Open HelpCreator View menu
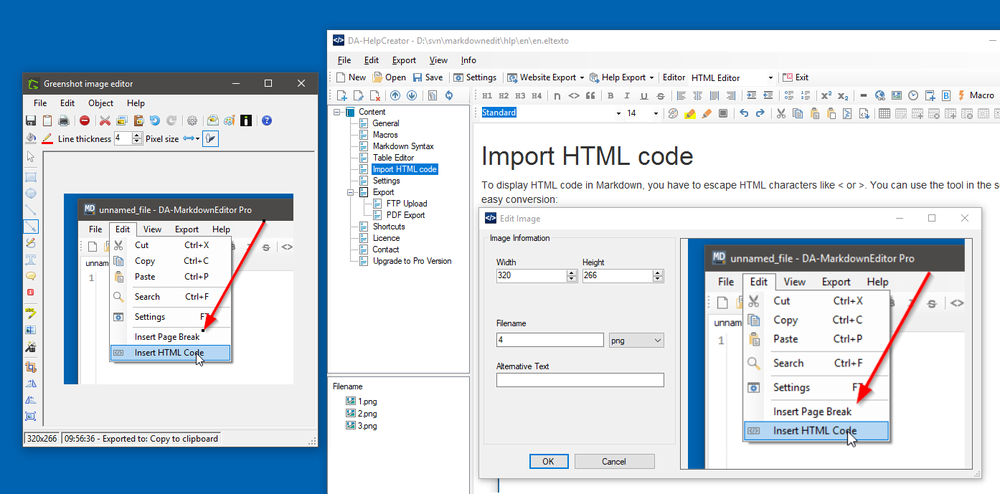1000x494 pixels. pos(438,60)
